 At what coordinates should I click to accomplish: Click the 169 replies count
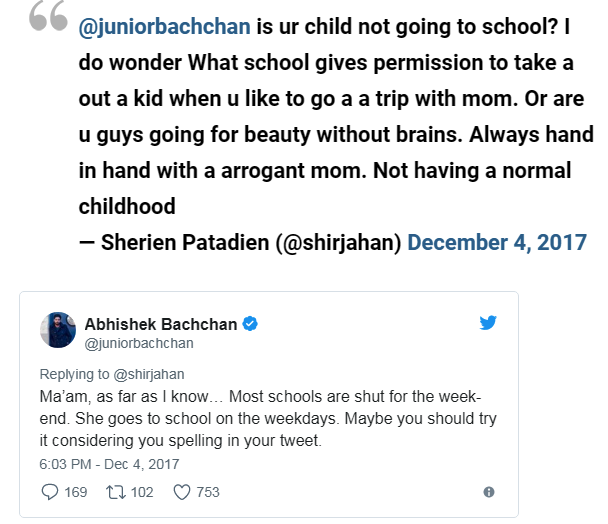click(76, 492)
